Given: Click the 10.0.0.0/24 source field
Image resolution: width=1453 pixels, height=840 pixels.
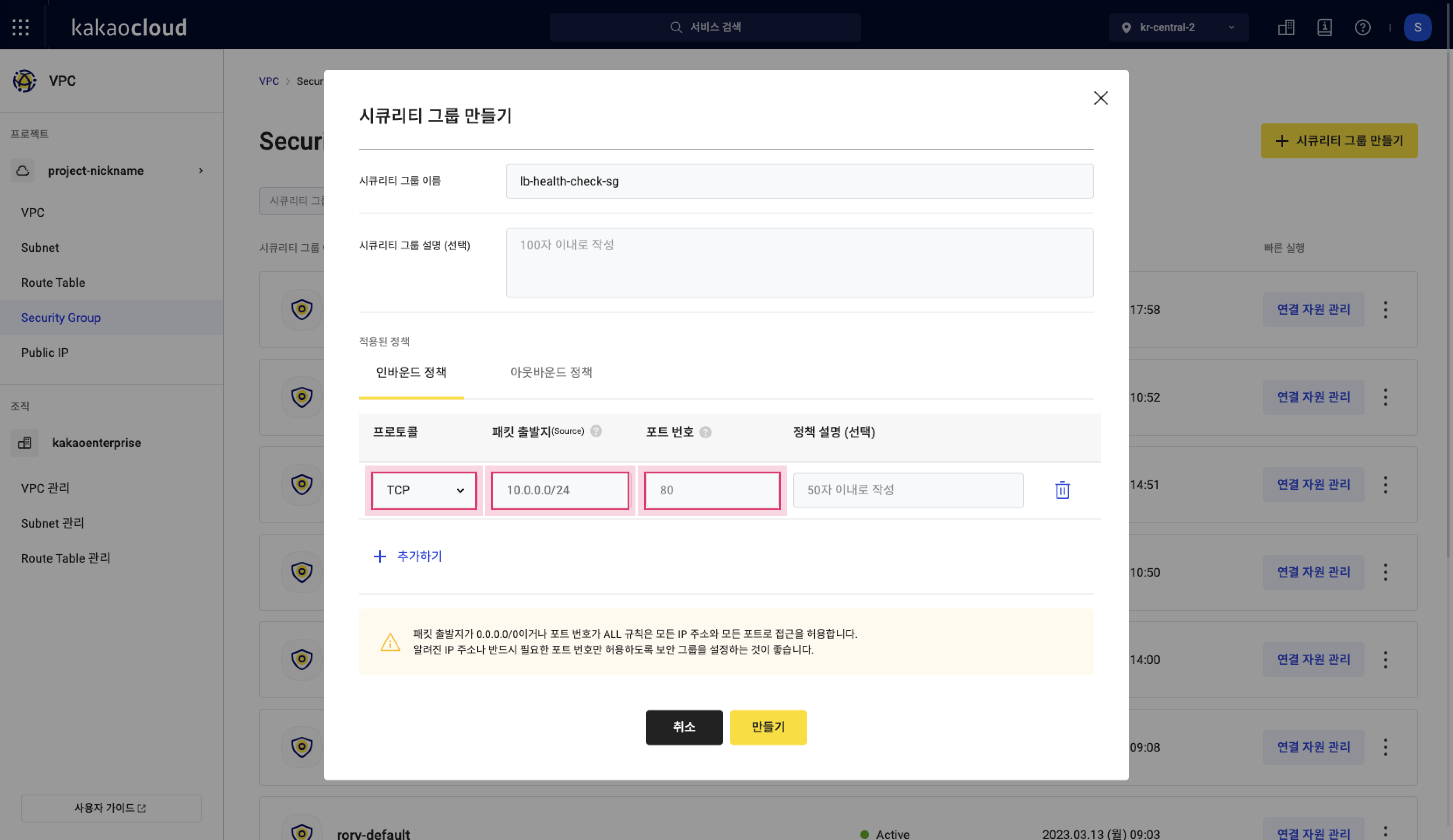Looking at the screenshot, I should (x=560, y=490).
